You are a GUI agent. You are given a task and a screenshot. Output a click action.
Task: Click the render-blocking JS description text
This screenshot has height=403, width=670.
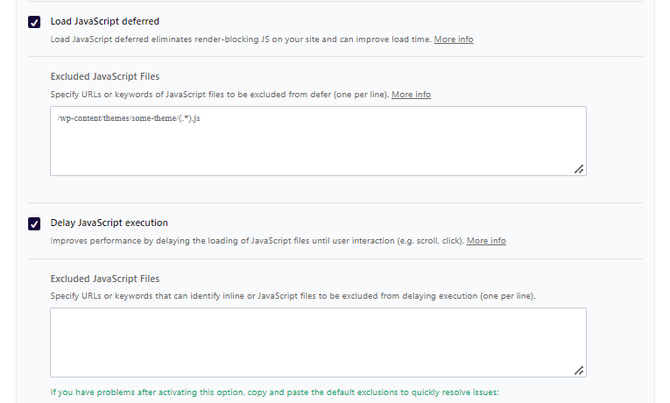pos(241,39)
